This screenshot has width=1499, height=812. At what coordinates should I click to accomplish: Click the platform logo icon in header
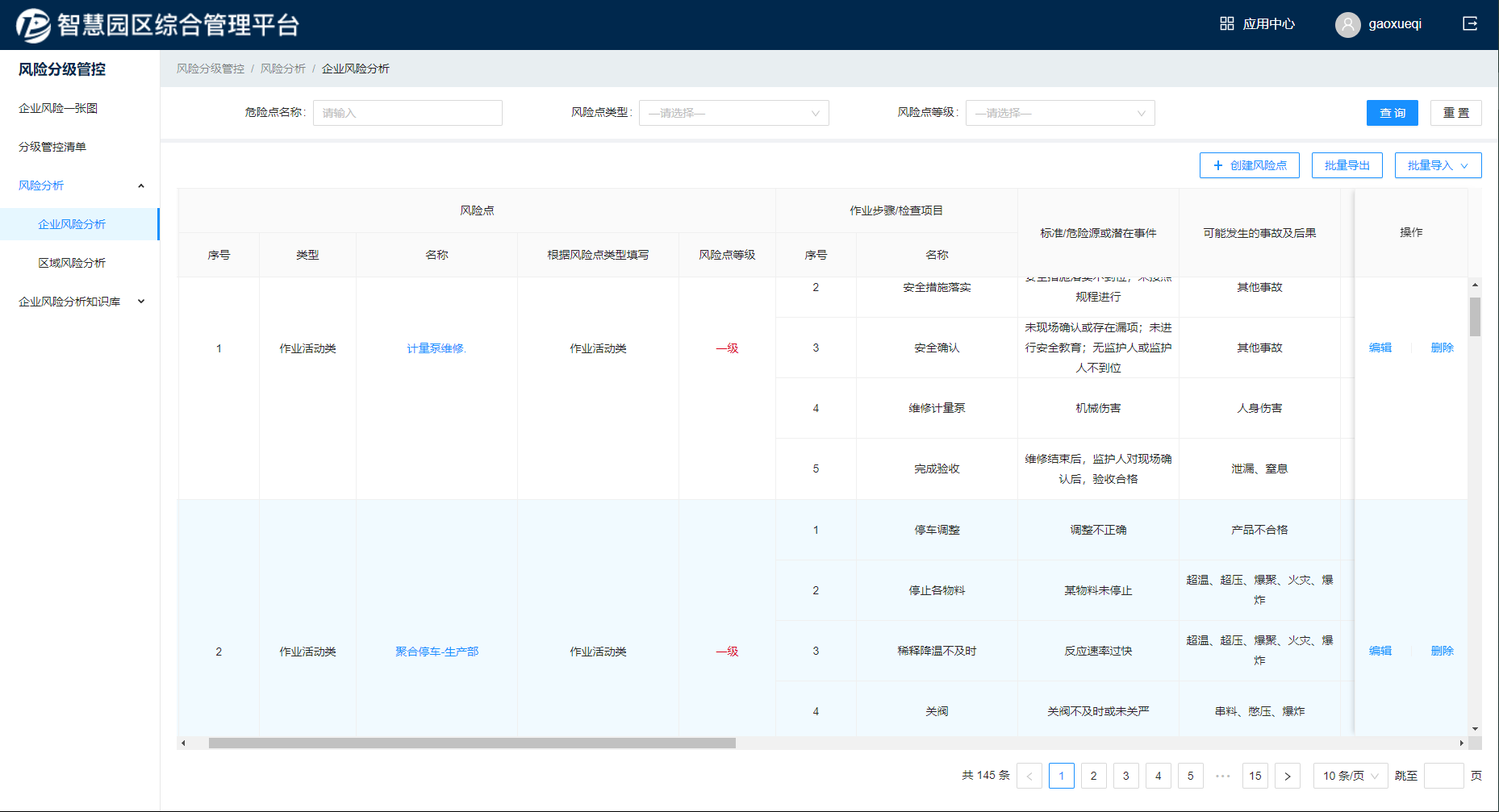(33, 25)
